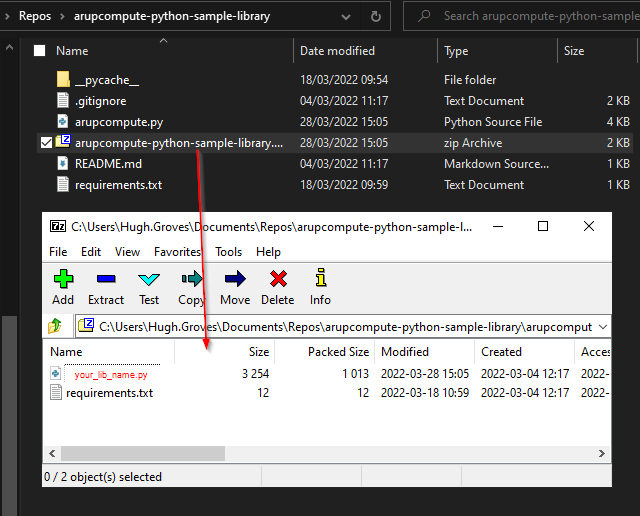Click the 7-Zip archive path field
Image resolution: width=640 pixels, height=516 pixels.
343,326
